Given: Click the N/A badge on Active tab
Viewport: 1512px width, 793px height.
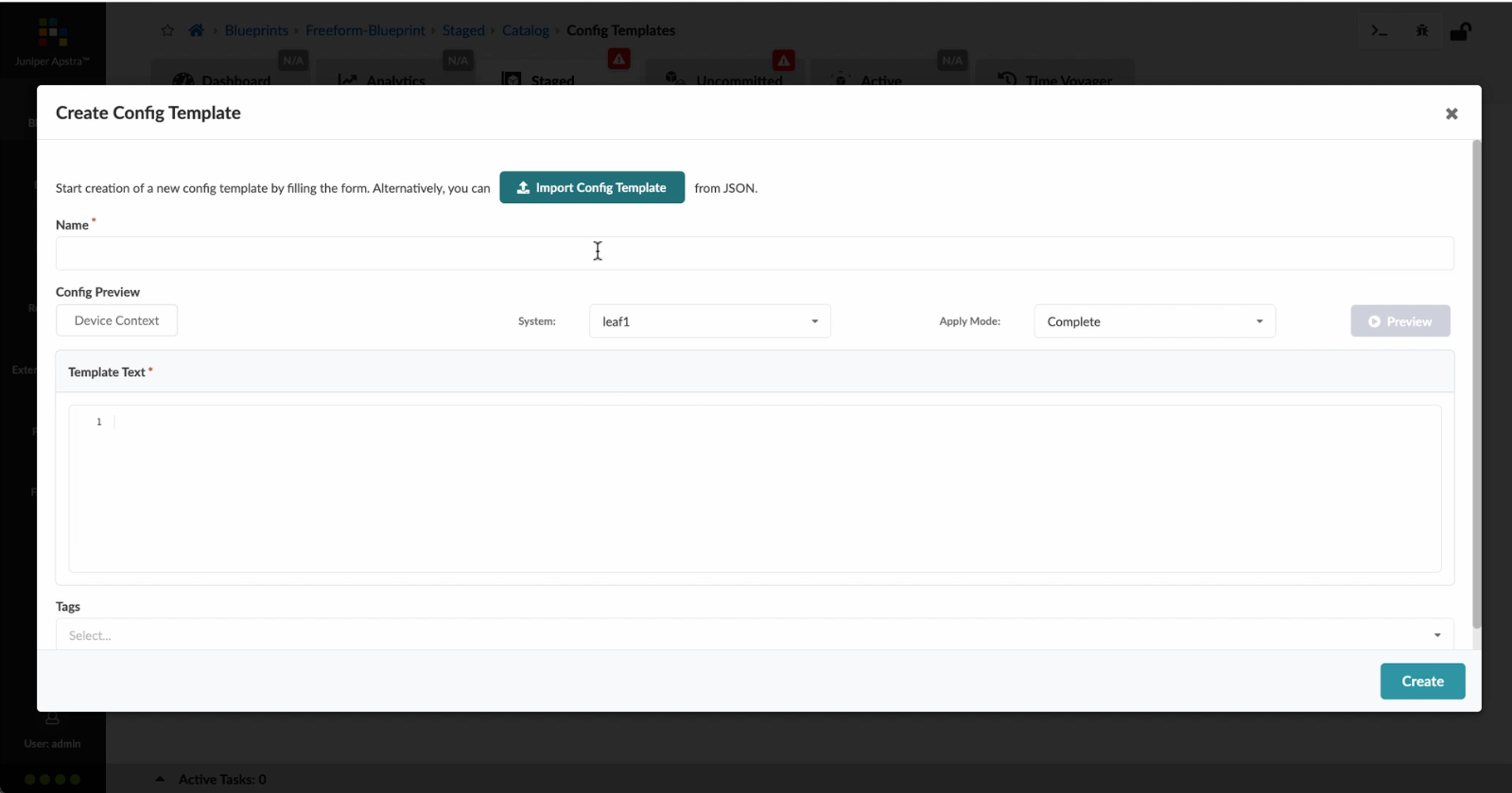Looking at the screenshot, I should click(951, 60).
